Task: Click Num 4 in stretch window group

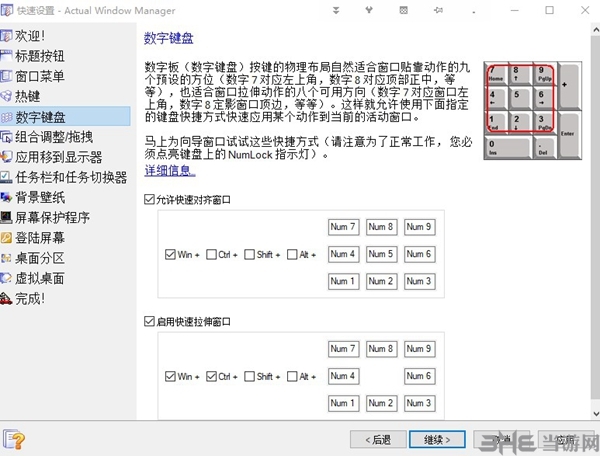Action: (343, 376)
